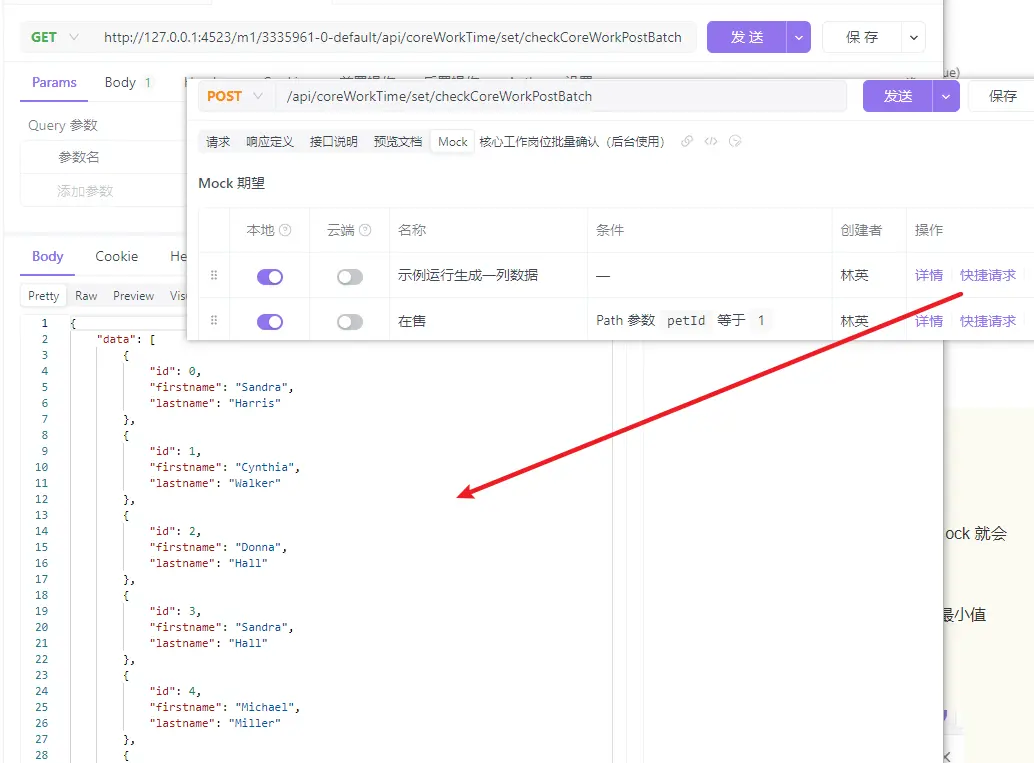Click the petId condition tag
The height and width of the screenshot is (763, 1034).
click(x=686, y=320)
